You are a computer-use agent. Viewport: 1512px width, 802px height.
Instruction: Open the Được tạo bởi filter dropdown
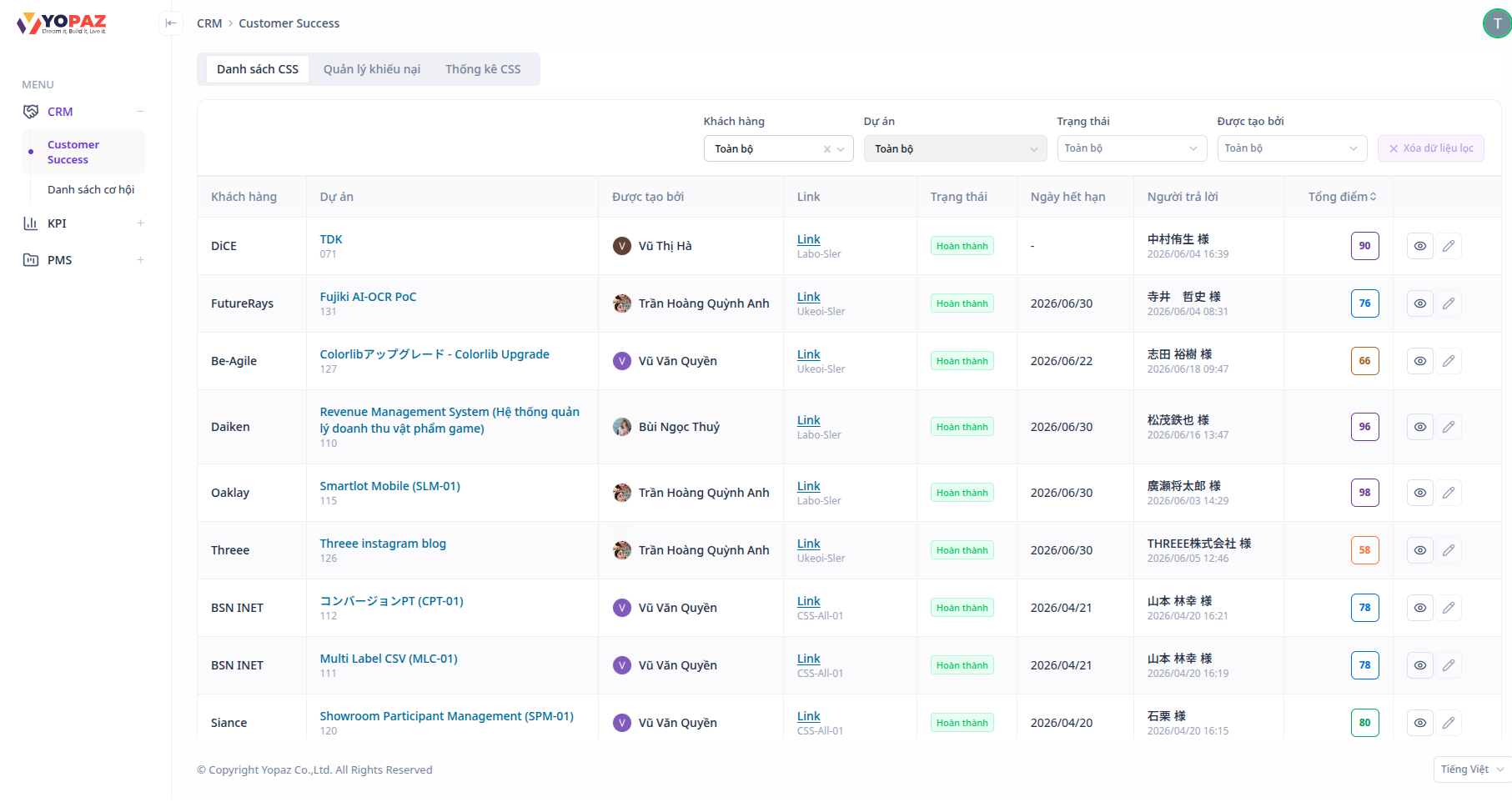point(1292,148)
